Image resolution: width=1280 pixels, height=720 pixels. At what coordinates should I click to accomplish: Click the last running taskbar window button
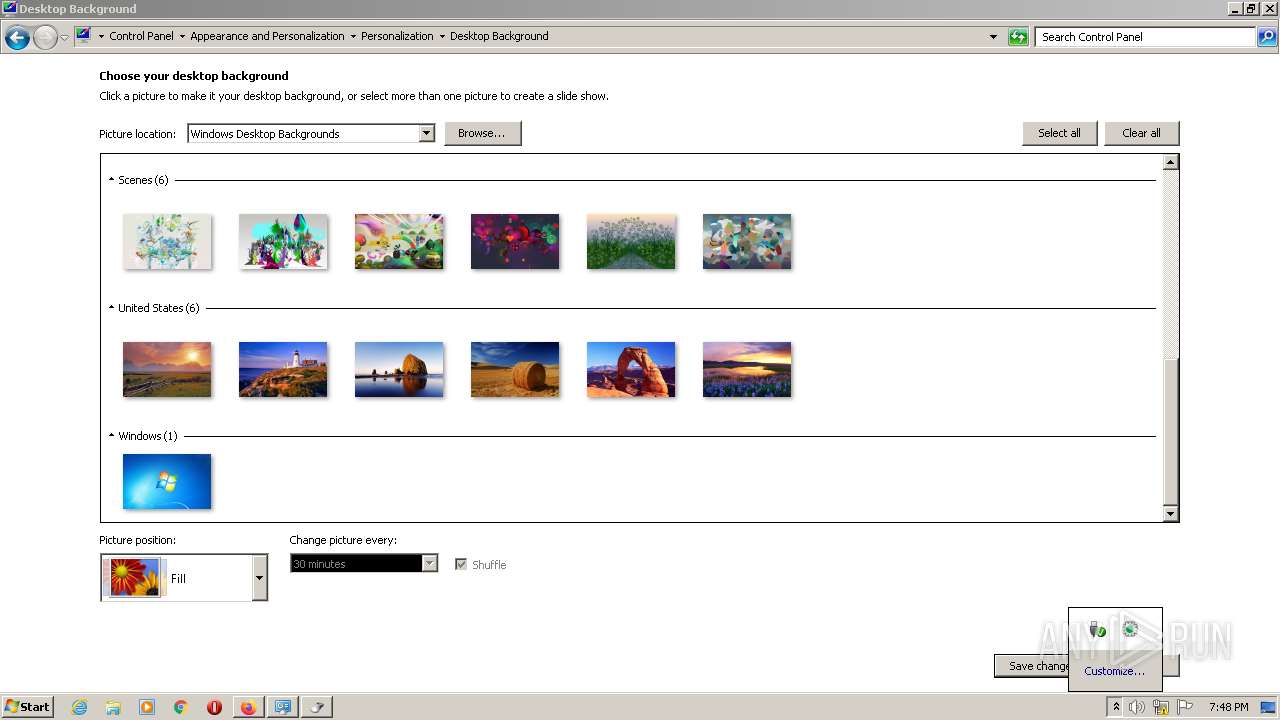point(317,707)
